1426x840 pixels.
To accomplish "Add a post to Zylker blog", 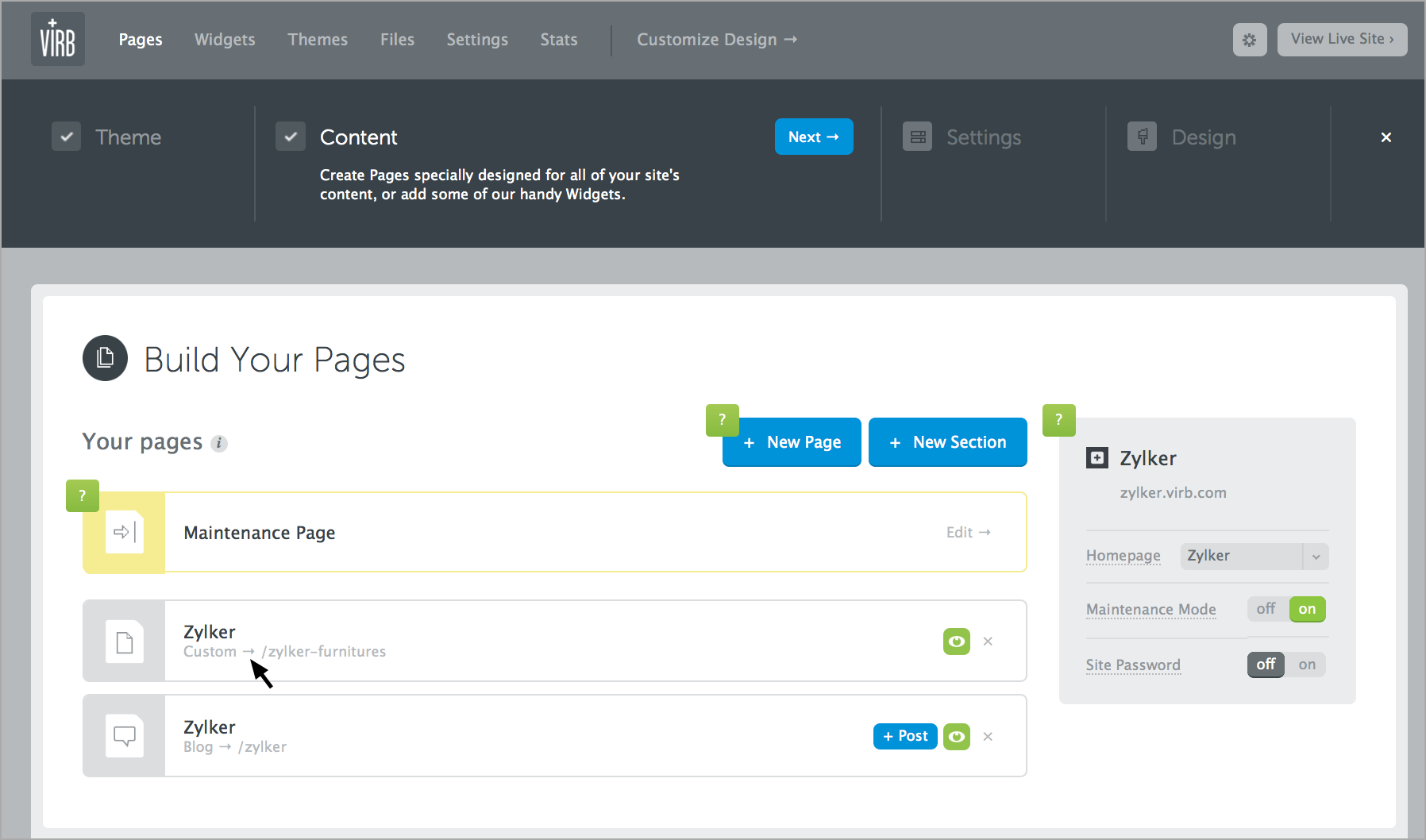I will click(x=905, y=737).
